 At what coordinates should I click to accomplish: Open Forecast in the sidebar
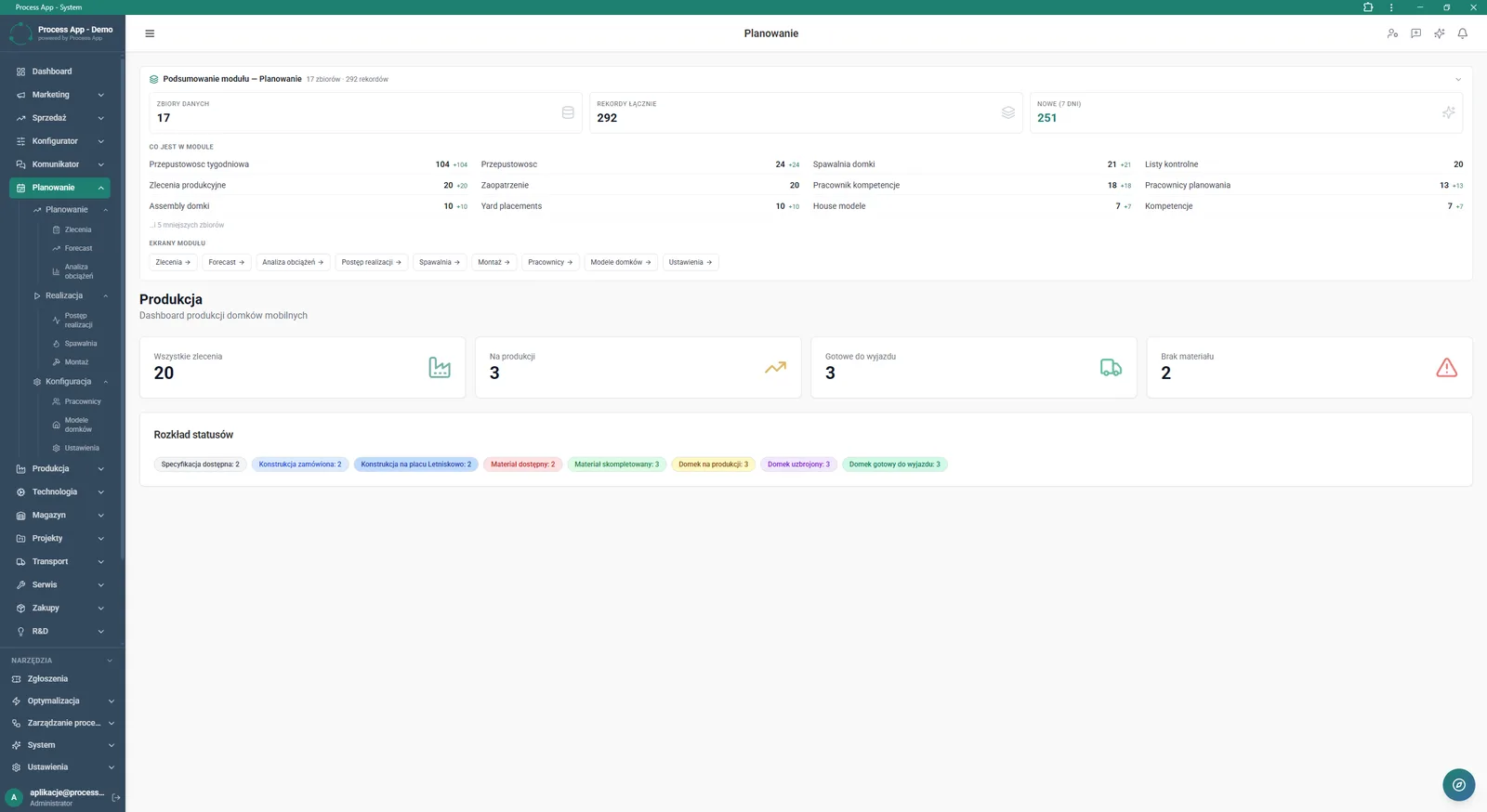pyautogui.click(x=78, y=248)
